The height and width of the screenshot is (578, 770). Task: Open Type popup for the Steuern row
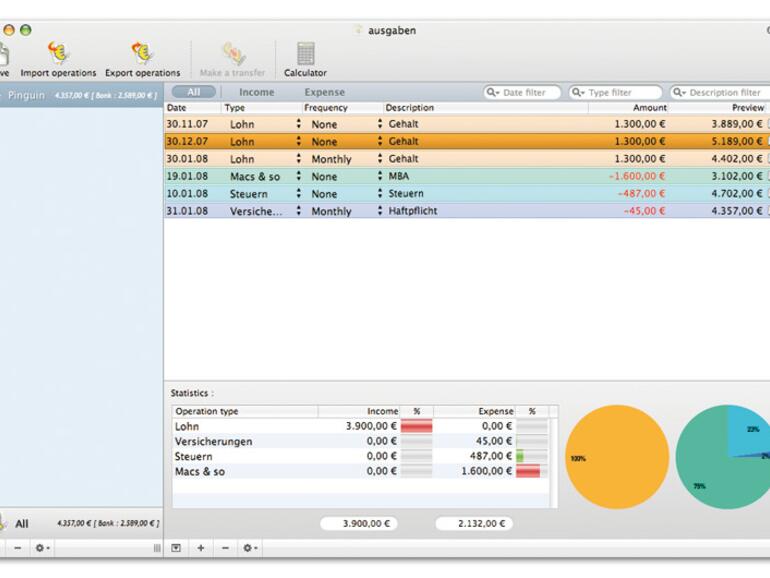coord(298,194)
